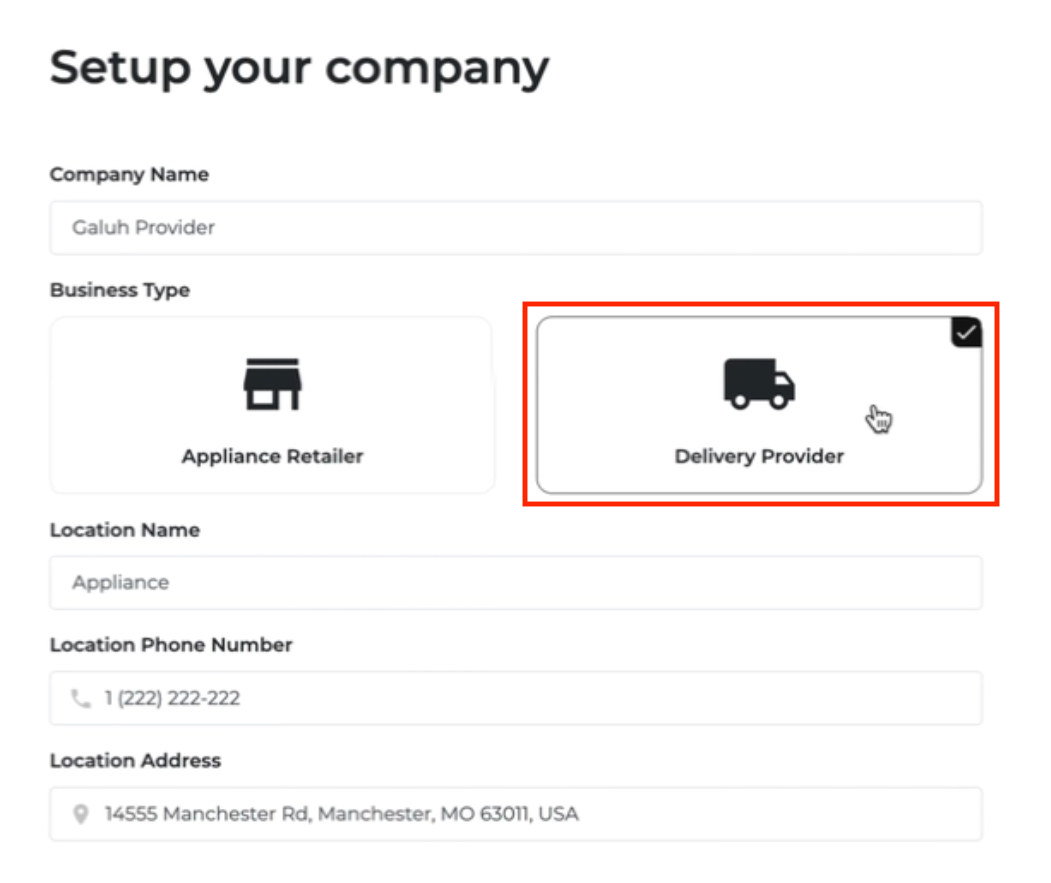Select the Appliance Retailer business type label
The height and width of the screenshot is (883, 1051).
[272, 457]
